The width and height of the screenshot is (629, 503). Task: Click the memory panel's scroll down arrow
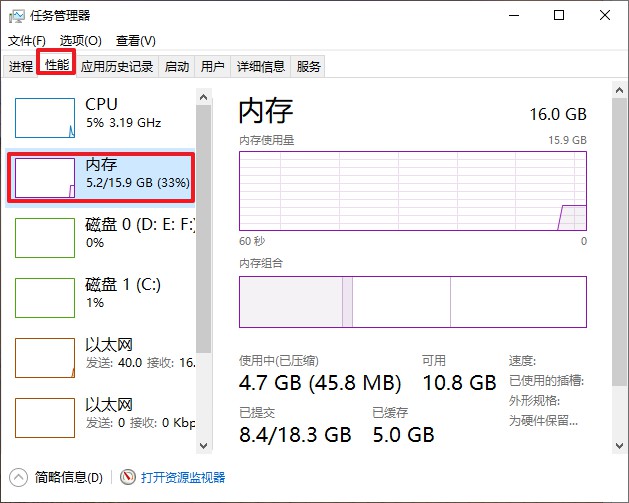[x=619, y=446]
